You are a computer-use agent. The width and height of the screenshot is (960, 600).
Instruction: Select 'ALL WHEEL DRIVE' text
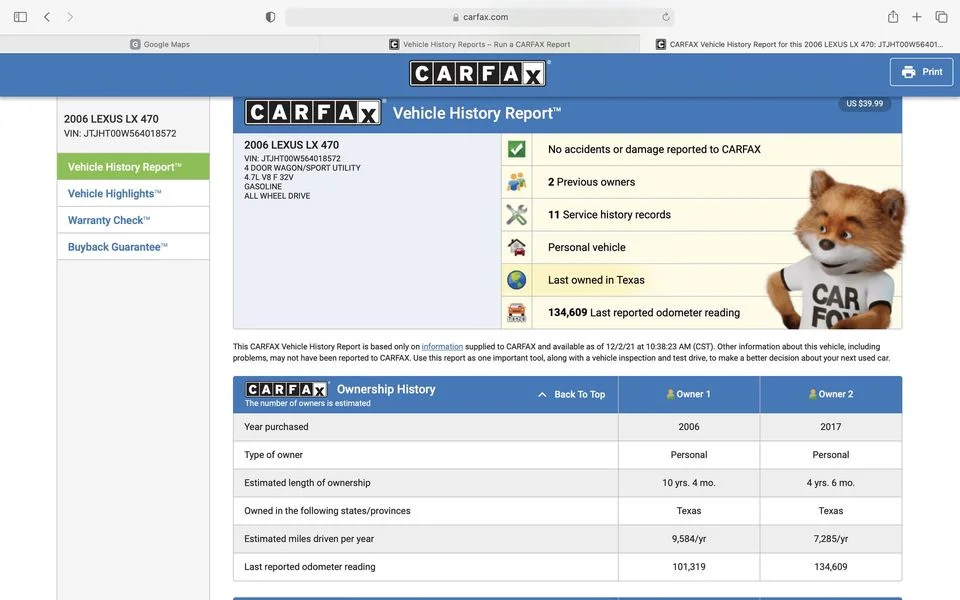277,196
